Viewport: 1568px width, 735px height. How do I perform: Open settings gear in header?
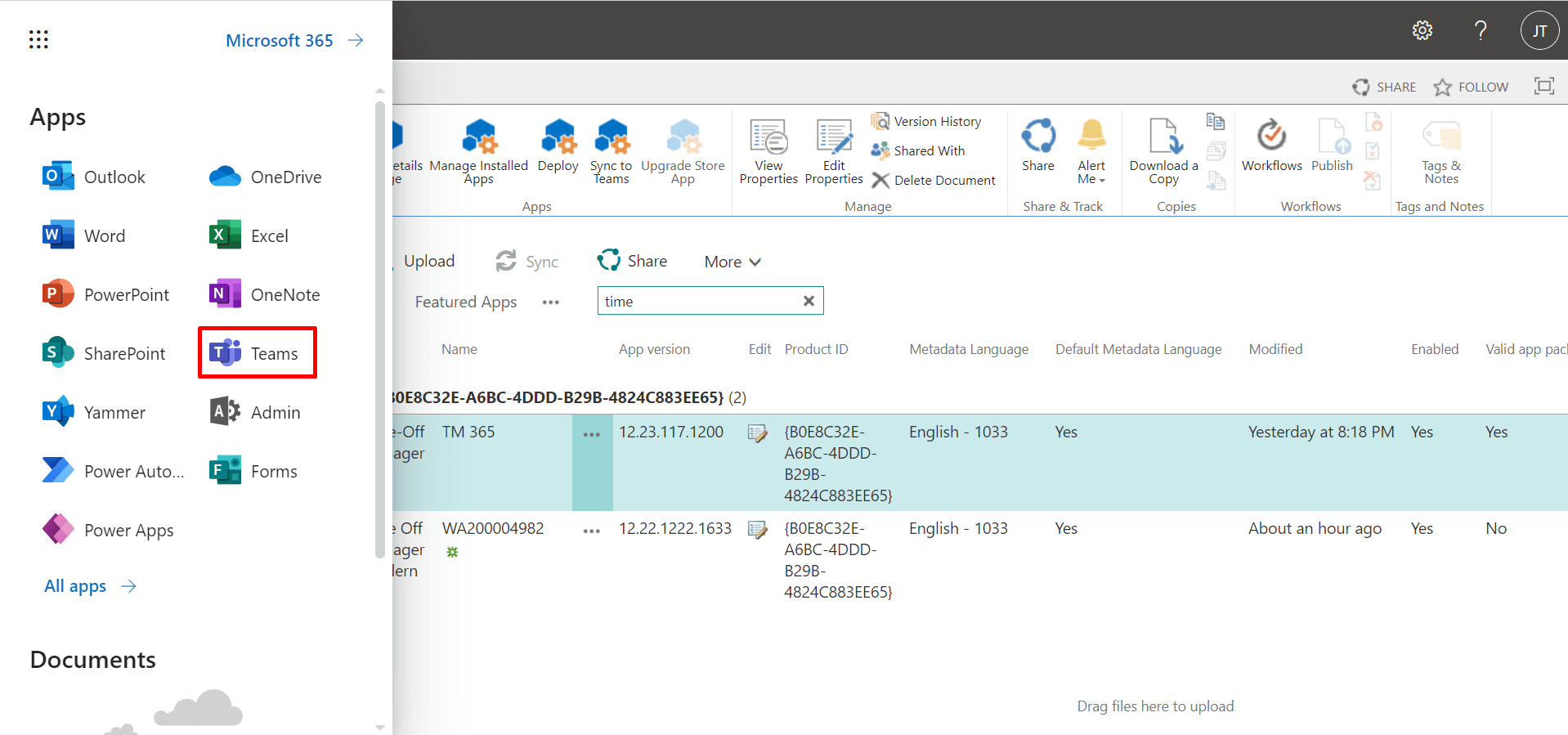click(x=1422, y=30)
